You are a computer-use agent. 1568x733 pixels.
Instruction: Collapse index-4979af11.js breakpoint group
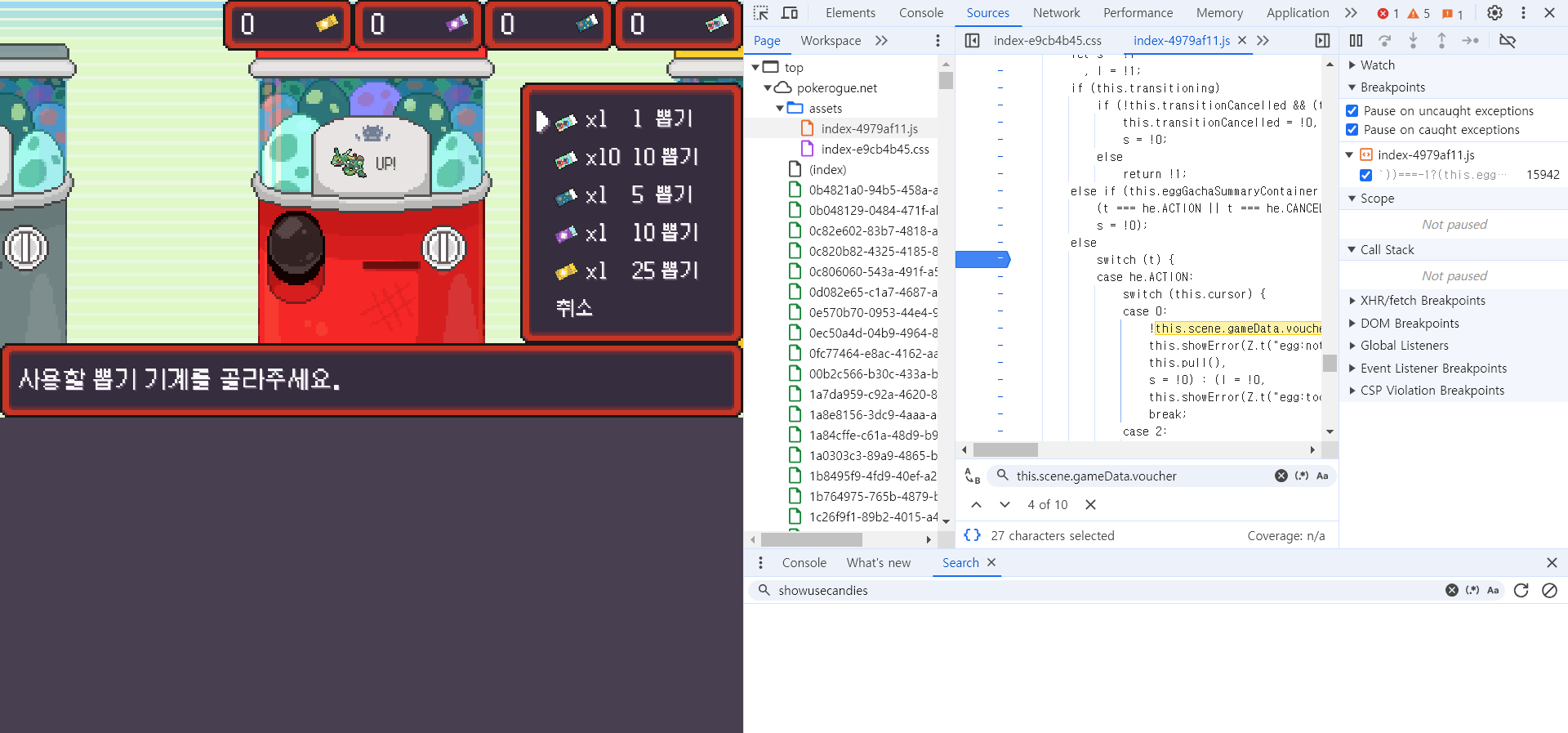pos(1349,154)
